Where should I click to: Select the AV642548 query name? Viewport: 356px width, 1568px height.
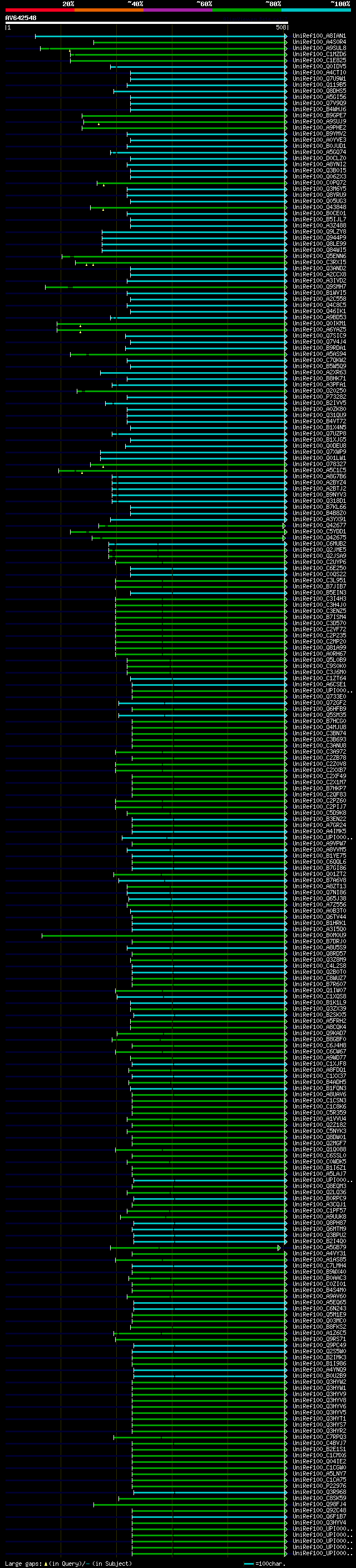coord(21,18)
